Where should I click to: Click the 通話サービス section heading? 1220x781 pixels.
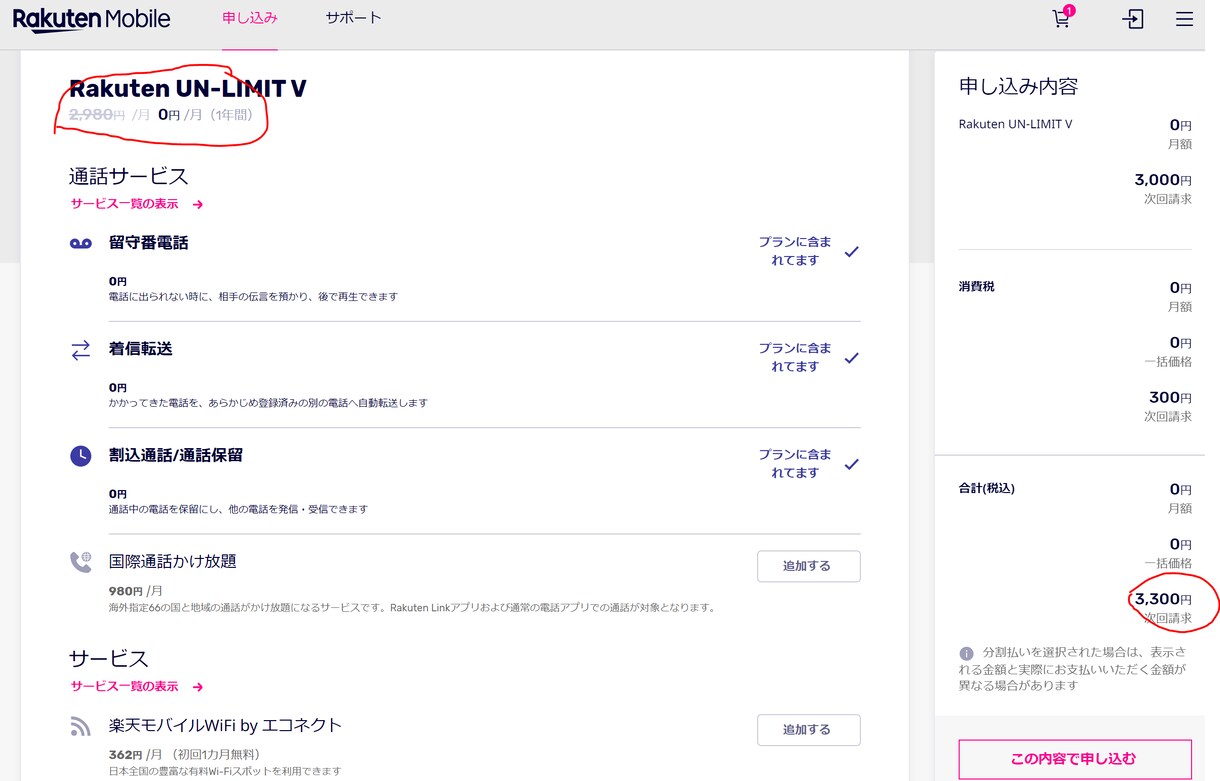point(128,176)
